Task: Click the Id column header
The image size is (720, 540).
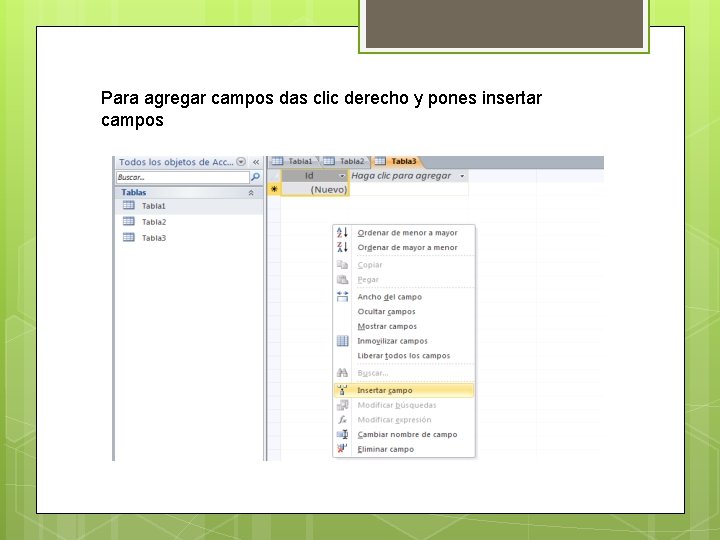Action: (315, 176)
